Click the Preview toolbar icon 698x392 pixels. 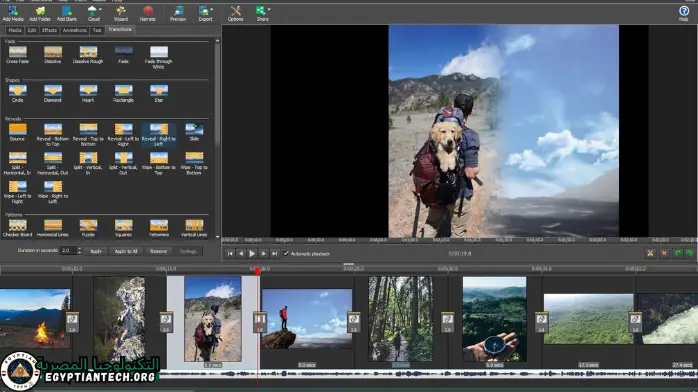click(178, 13)
